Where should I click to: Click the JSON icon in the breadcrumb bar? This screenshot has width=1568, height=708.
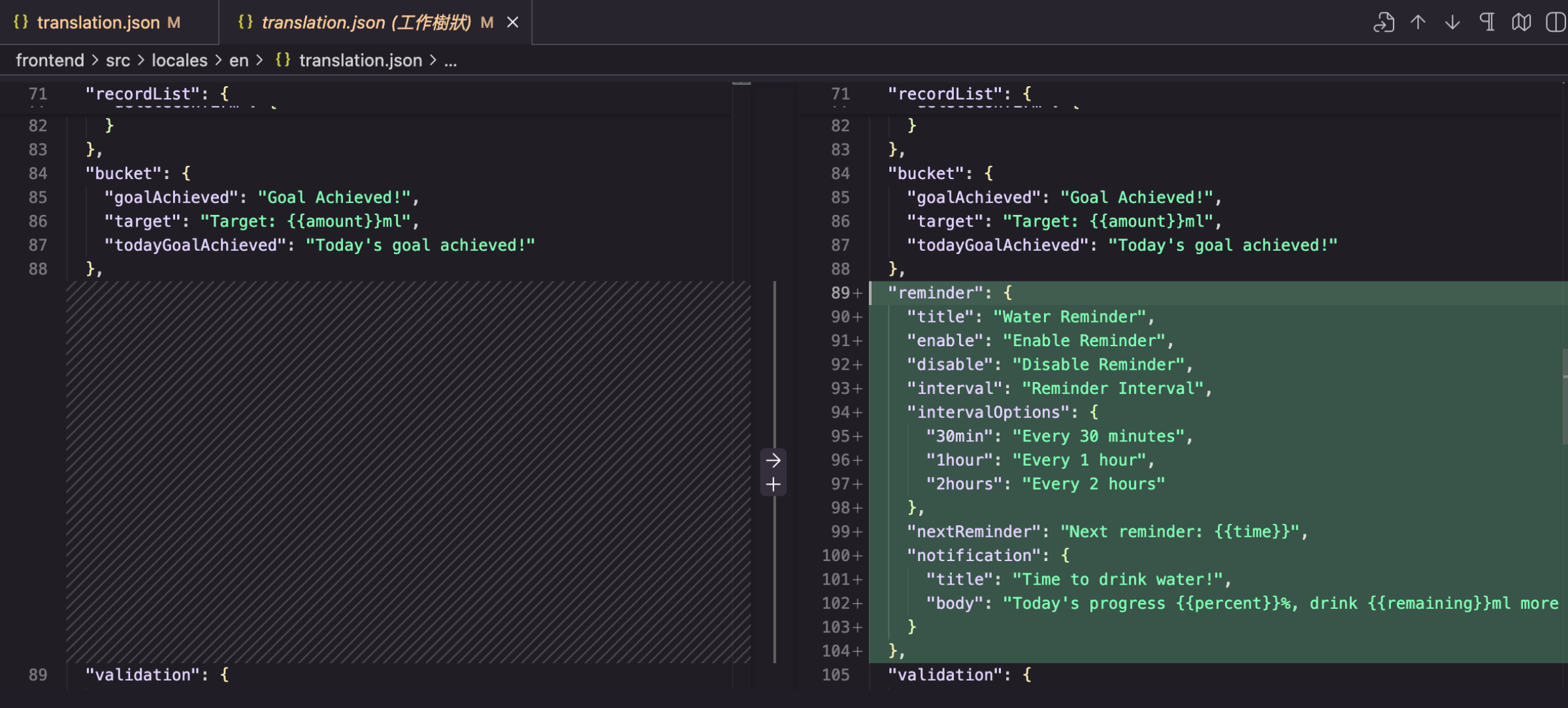283,60
